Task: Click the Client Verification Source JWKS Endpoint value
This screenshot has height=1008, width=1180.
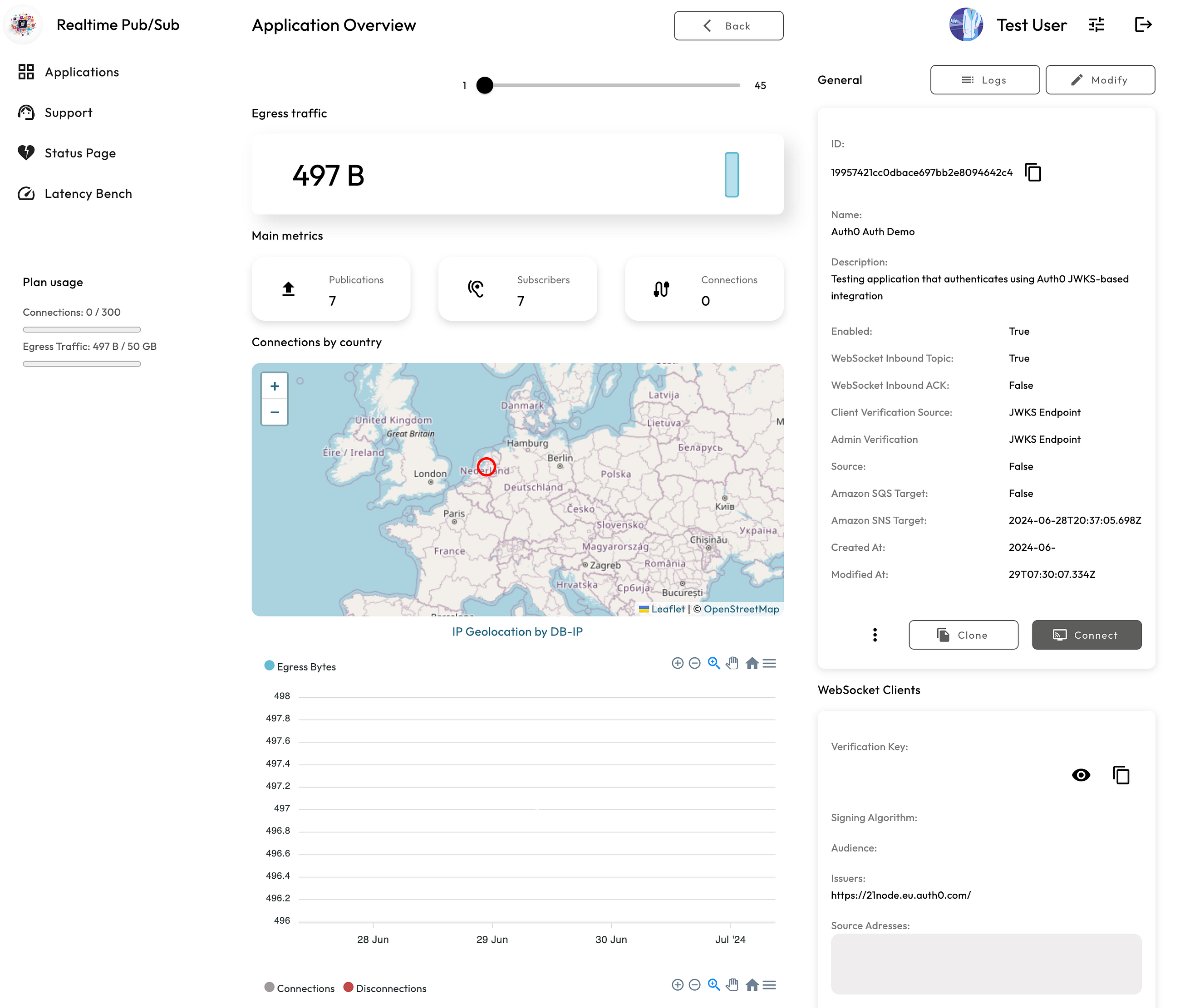Action: click(1044, 412)
